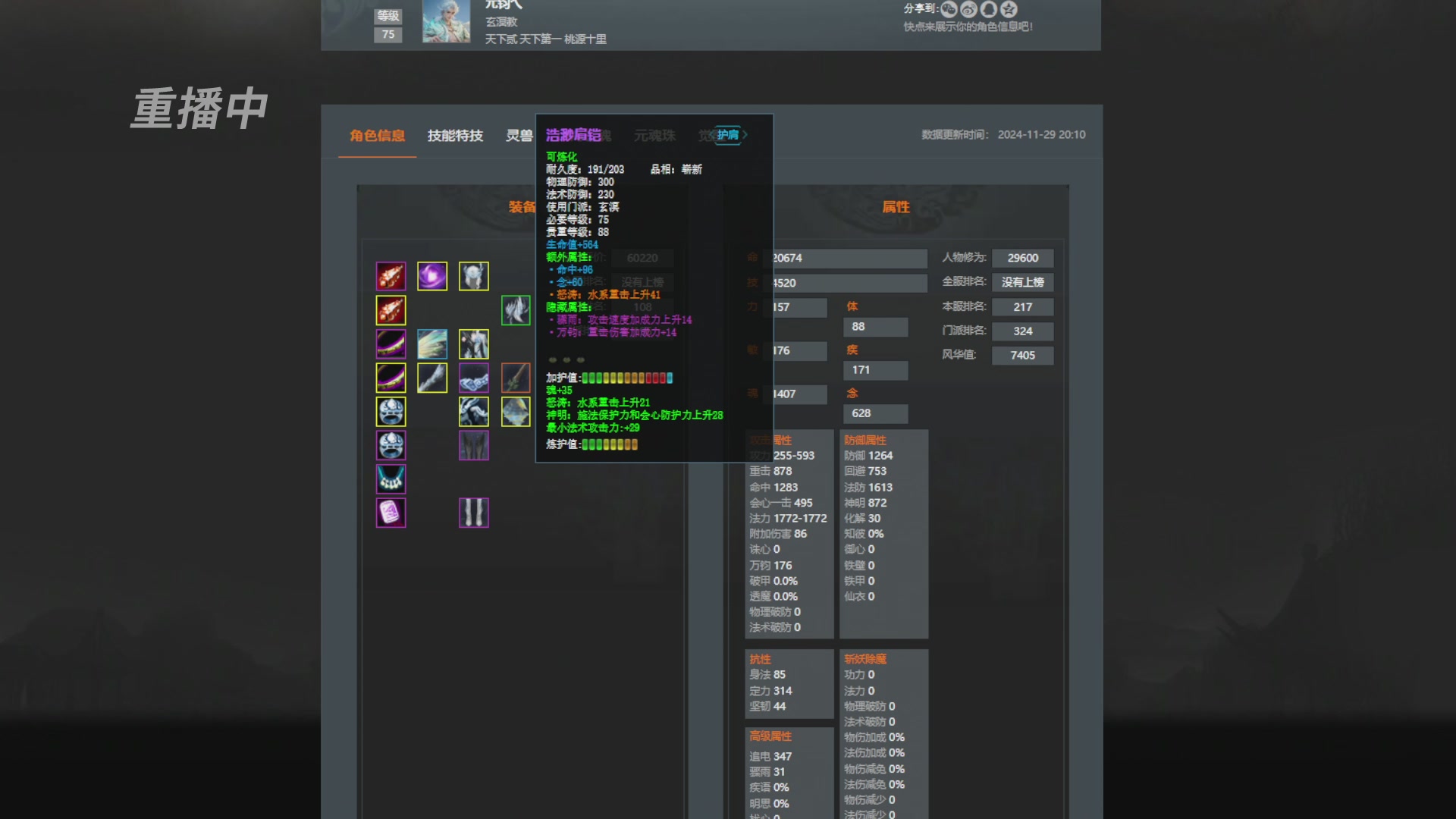Viewport: 1456px width, 819px height.
Task: Click the 斩妖除魔 section header
Action: (x=865, y=659)
